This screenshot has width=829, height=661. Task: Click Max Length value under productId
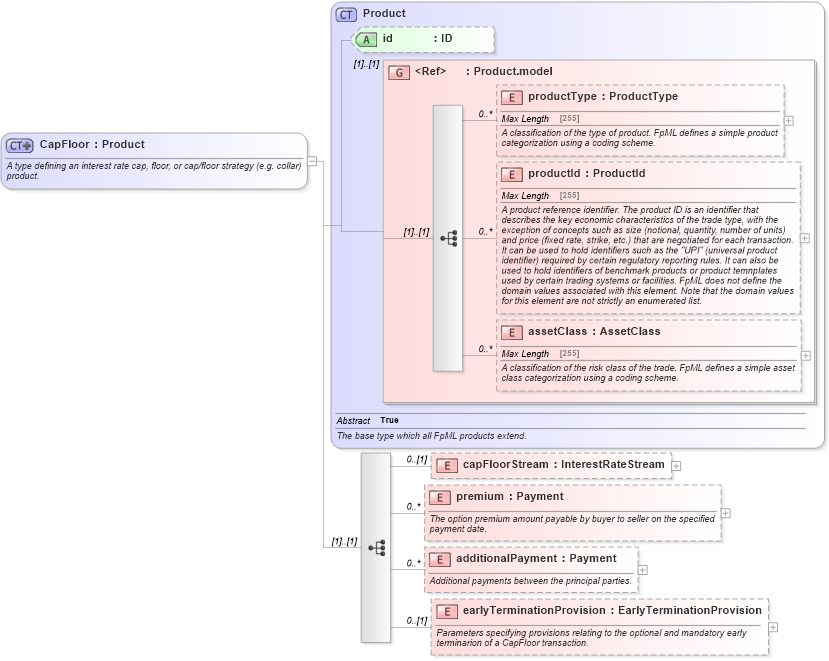(569, 196)
